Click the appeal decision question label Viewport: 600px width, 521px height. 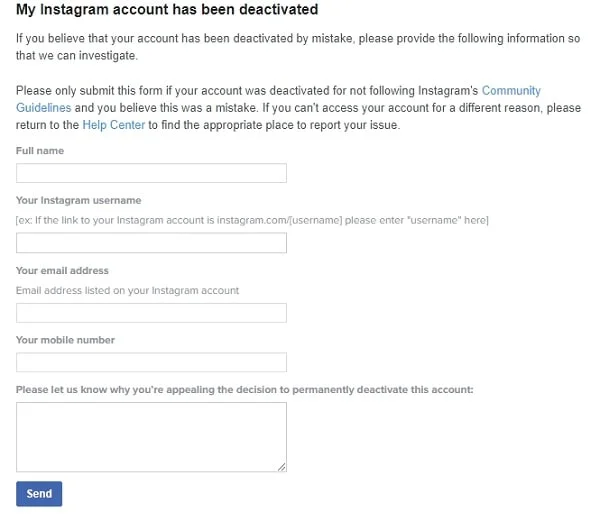point(244,389)
